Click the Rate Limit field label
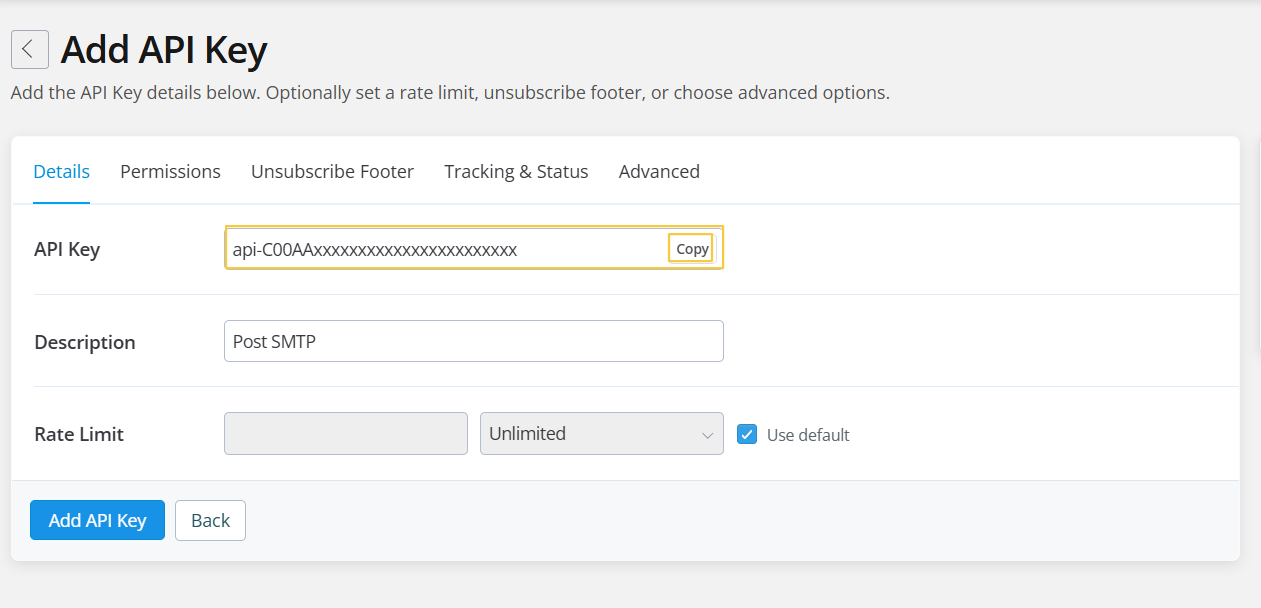Image resolution: width=1261 pixels, height=608 pixels. tap(79, 434)
